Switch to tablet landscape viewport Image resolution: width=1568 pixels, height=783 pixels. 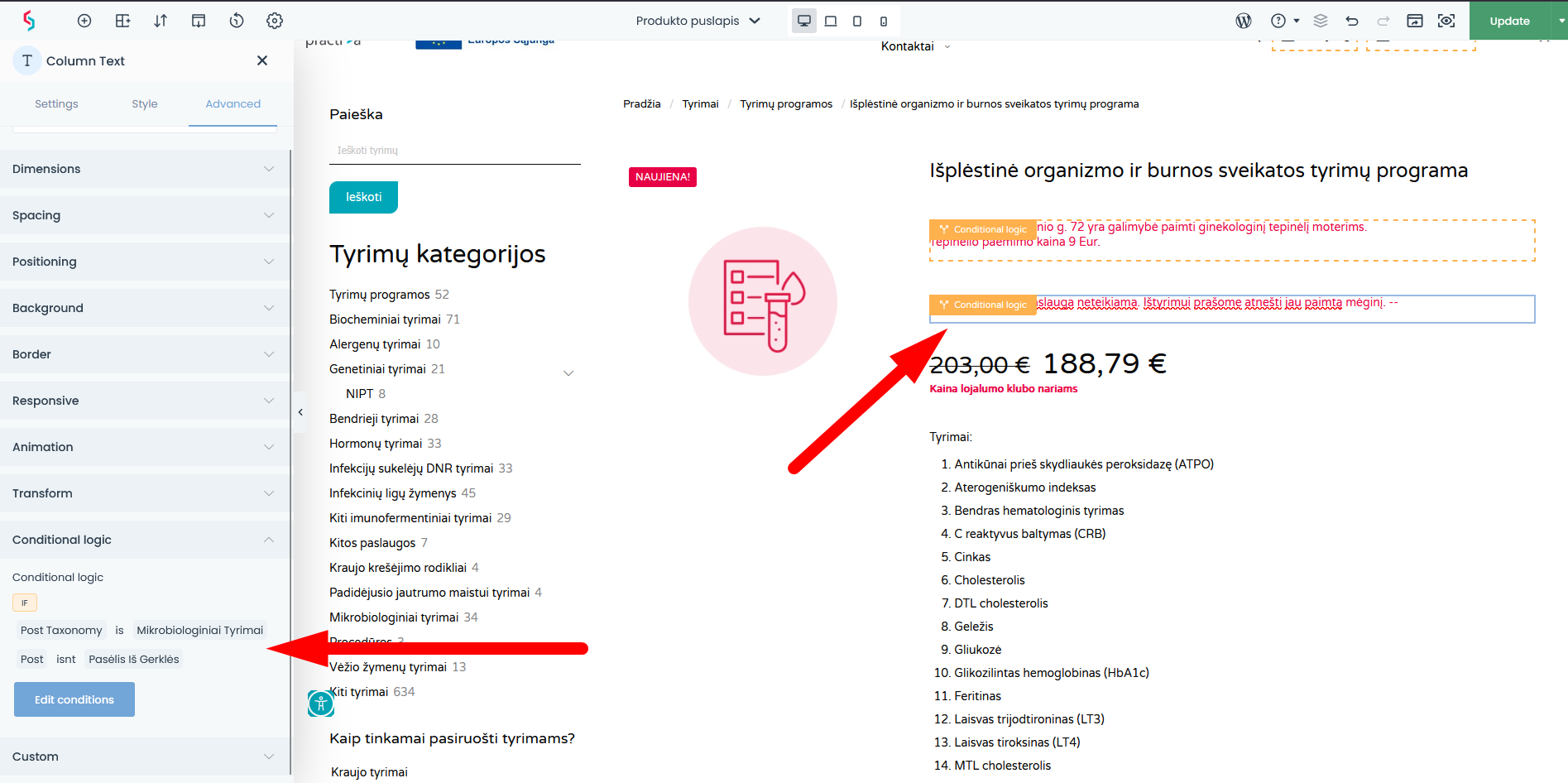coord(831,21)
